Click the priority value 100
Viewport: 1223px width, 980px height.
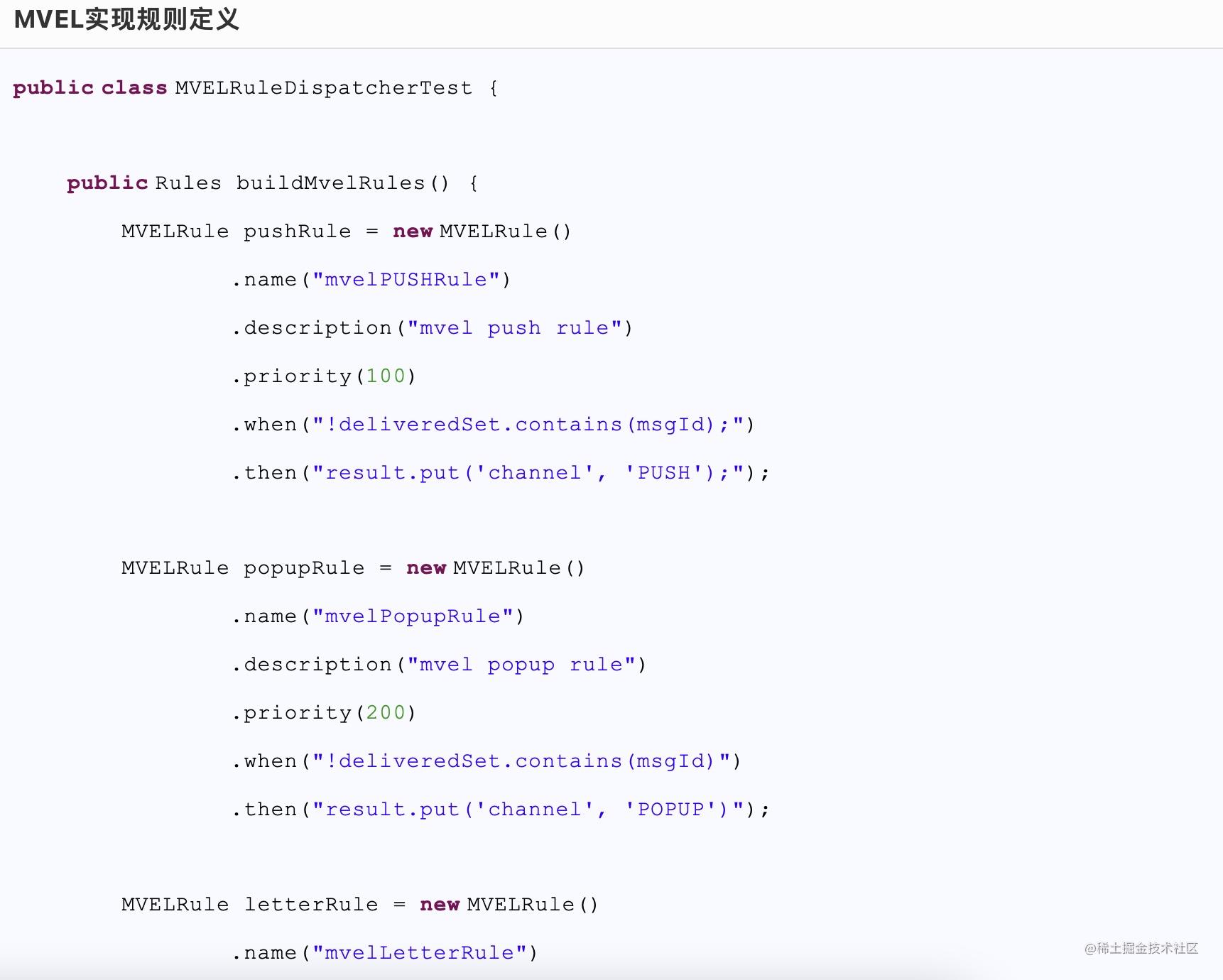[x=385, y=376]
